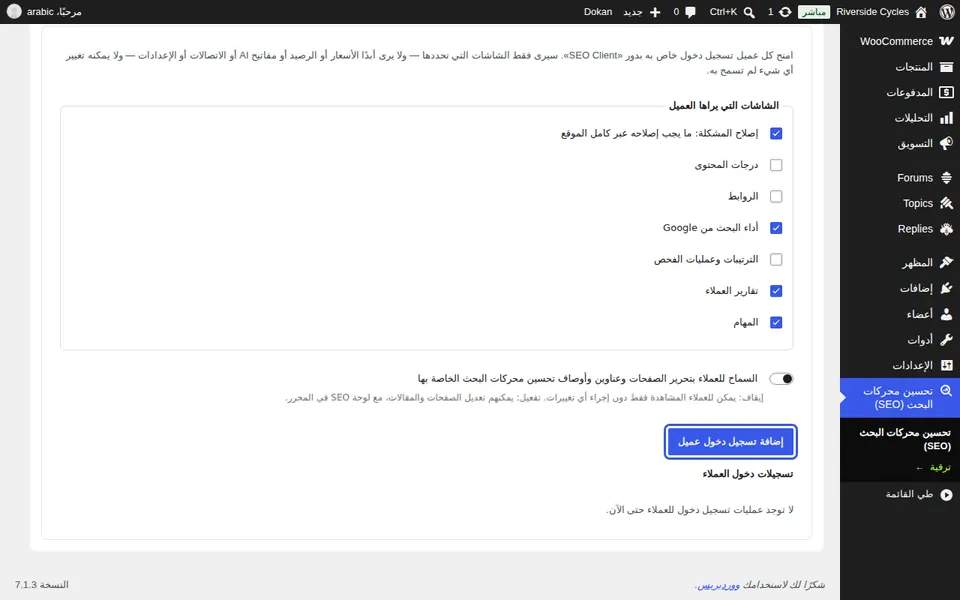Screen dimensions: 960x600
Task: Click the search magnifier icon in admin bar
Action: click(x=749, y=12)
